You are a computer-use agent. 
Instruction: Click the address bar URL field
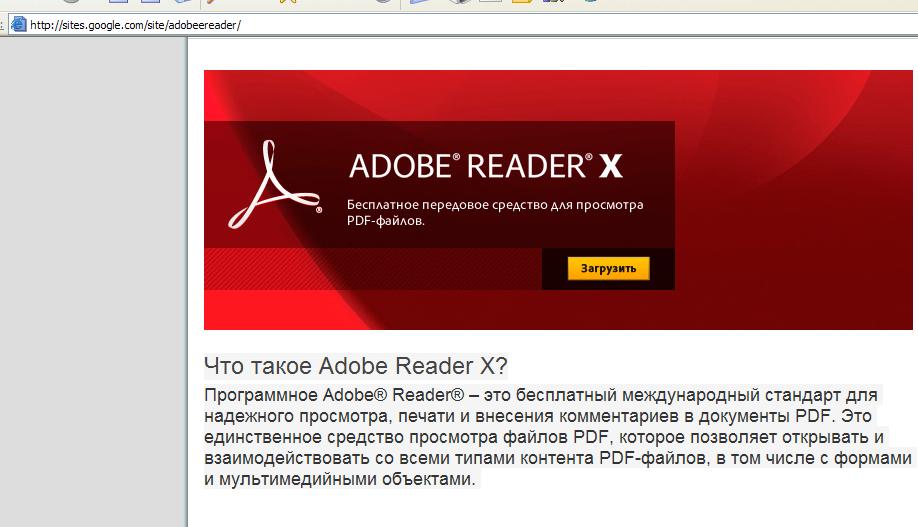click(463, 25)
